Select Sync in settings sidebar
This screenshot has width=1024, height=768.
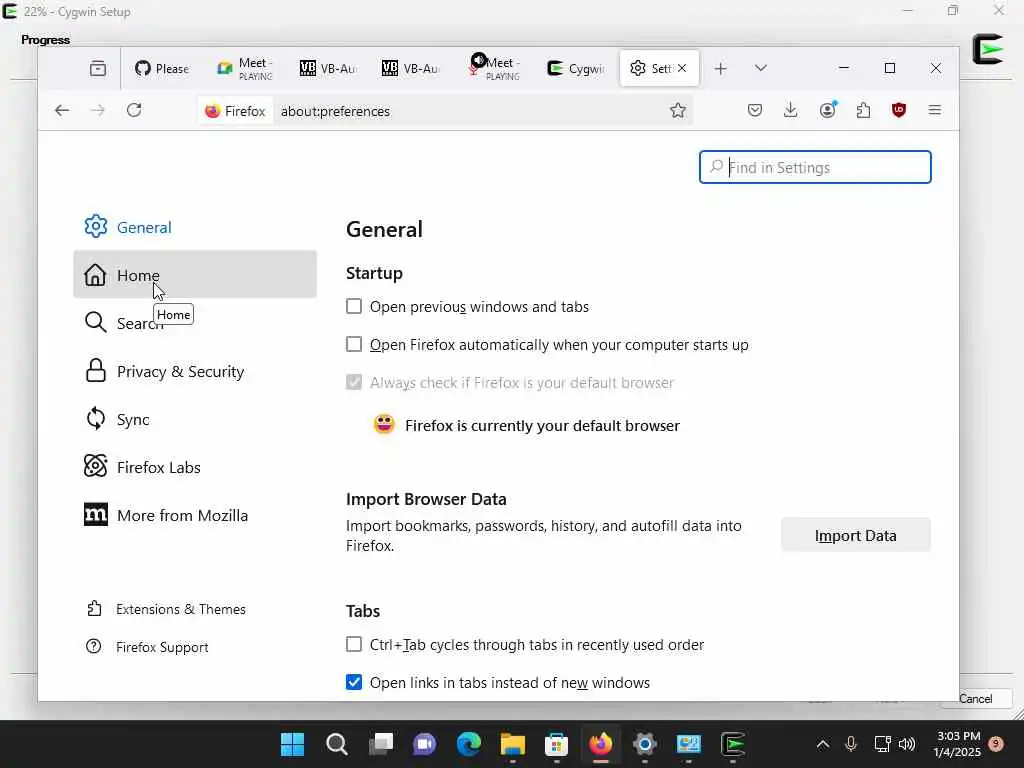point(195,419)
